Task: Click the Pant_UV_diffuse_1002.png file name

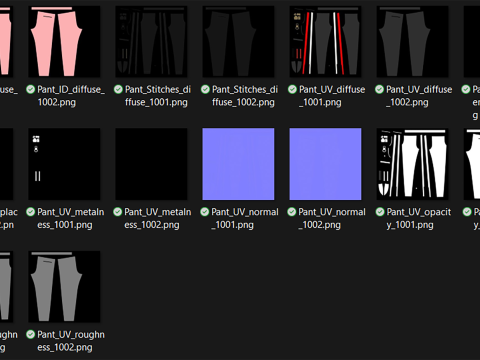Action: [x=419, y=96]
